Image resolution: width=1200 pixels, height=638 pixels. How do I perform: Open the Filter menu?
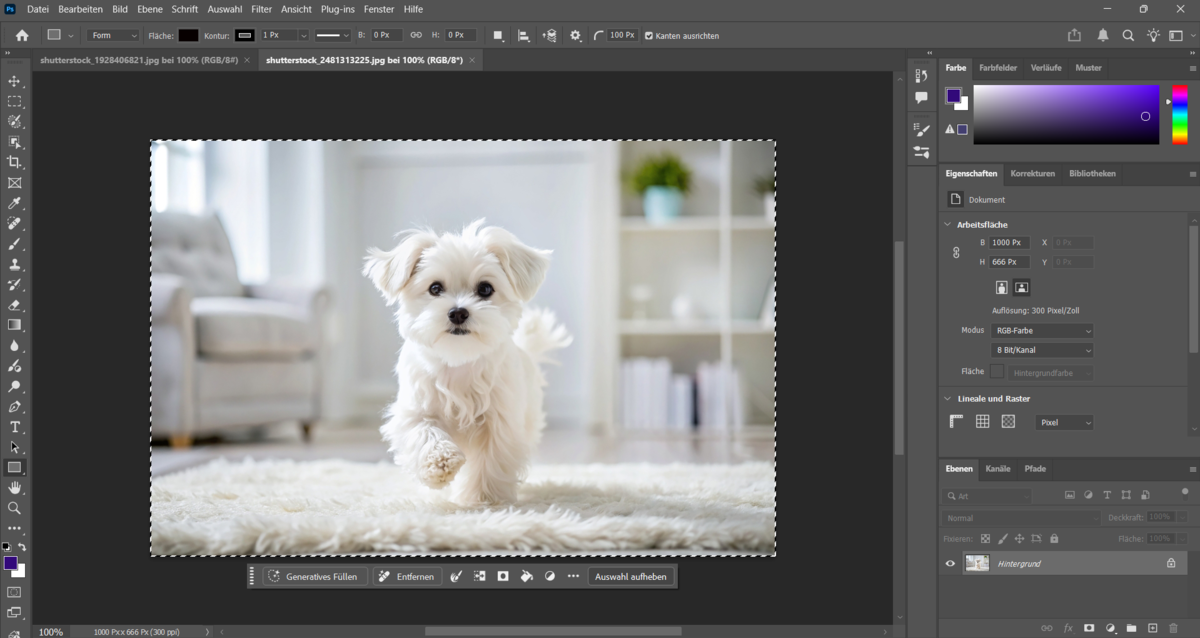click(x=260, y=9)
